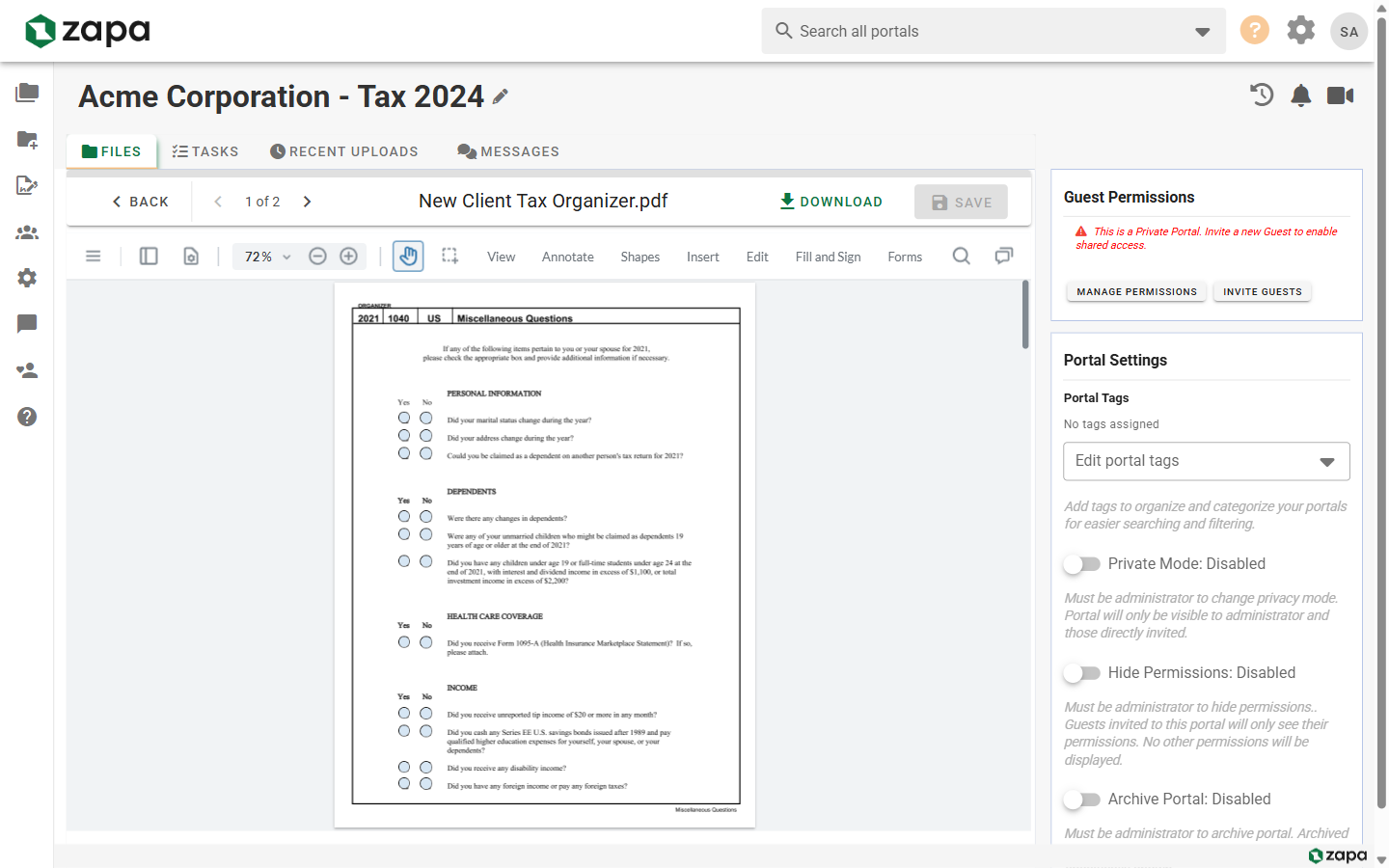Click the page vertical scrollbar thumb
The image size is (1389, 868).
[x=1381, y=413]
